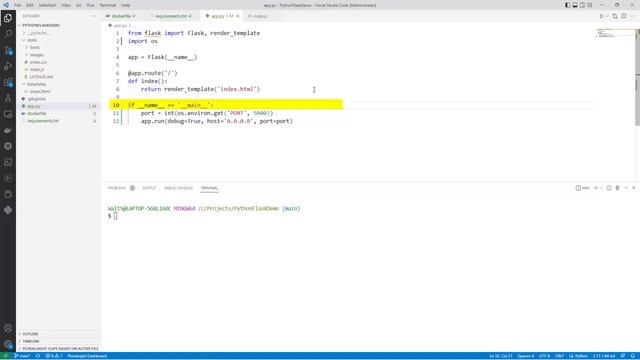Click the remote window indicator in status bar

[6, 356]
